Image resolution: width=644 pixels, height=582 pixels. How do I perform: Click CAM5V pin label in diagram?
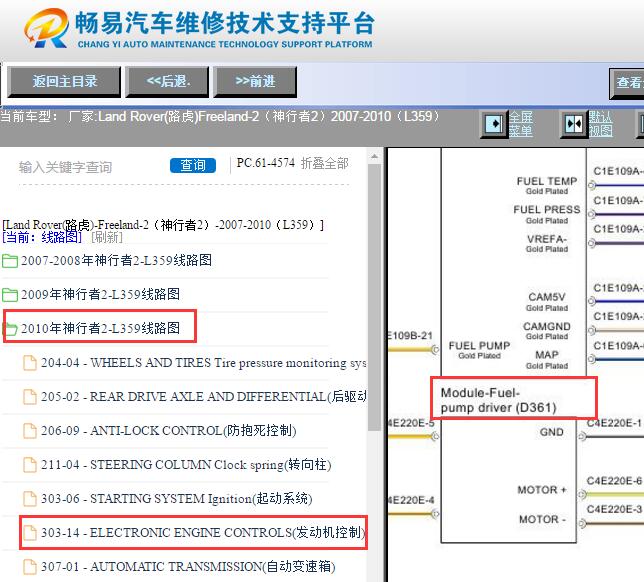pyautogui.click(x=547, y=297)
